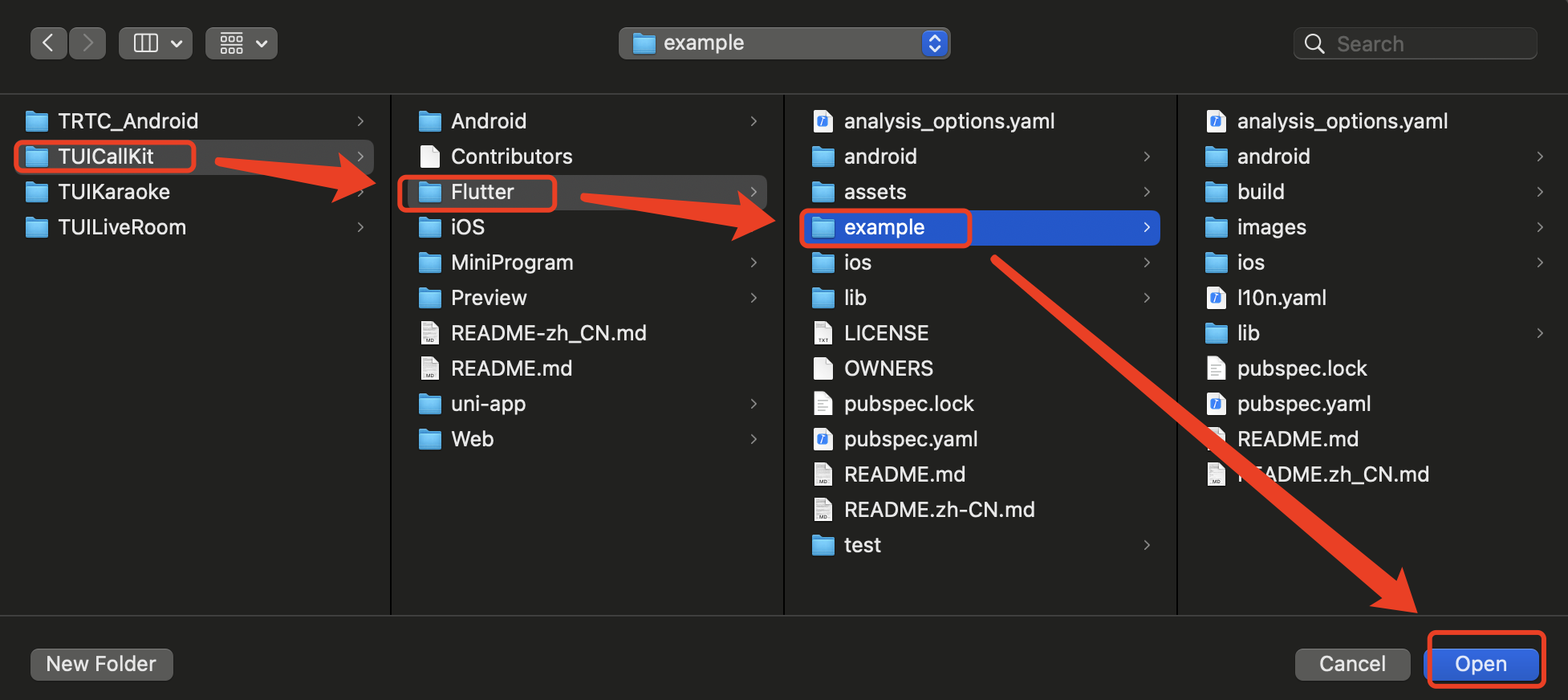Image resolution: width=1568 pixels, height=700 pixels.
Task: Open the MiniProgram folder
Action: click(x=512, y=263)
